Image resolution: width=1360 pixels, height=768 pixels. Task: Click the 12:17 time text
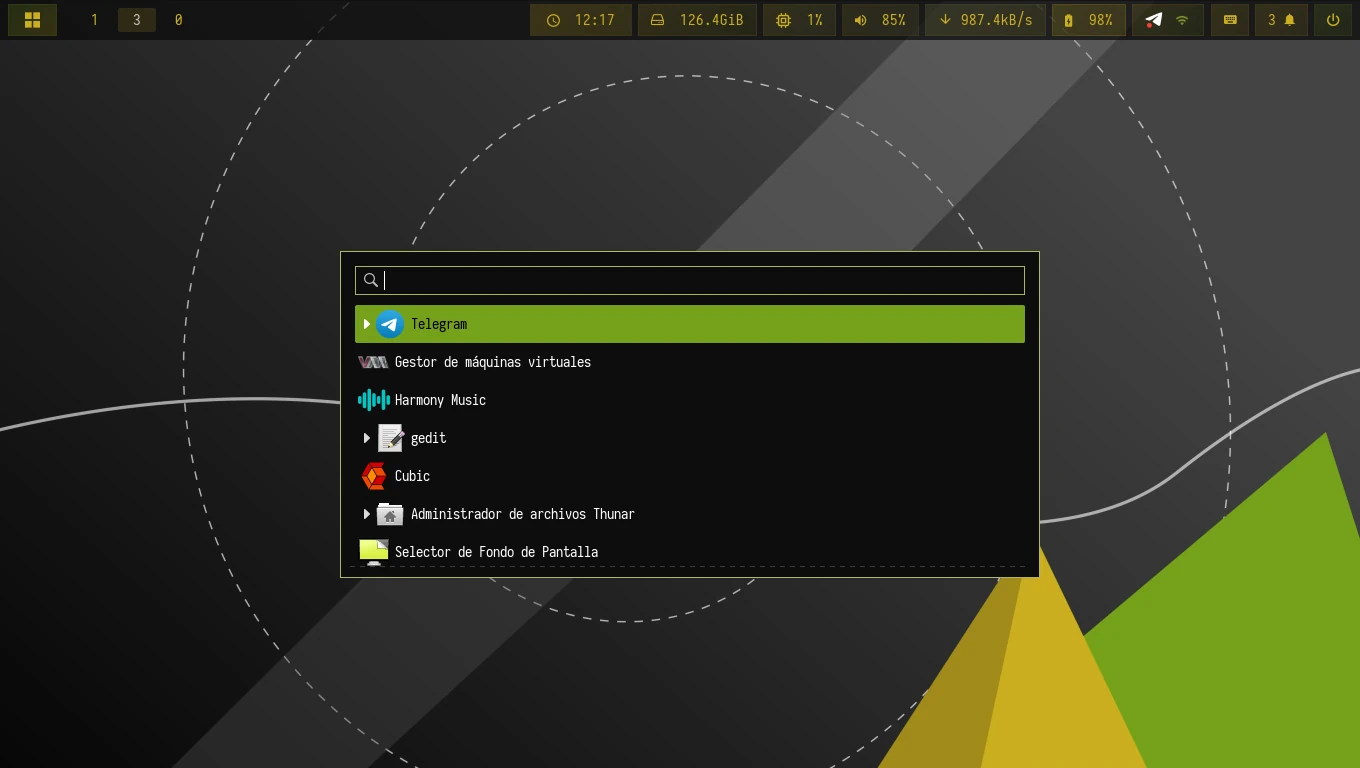(595, 20)
